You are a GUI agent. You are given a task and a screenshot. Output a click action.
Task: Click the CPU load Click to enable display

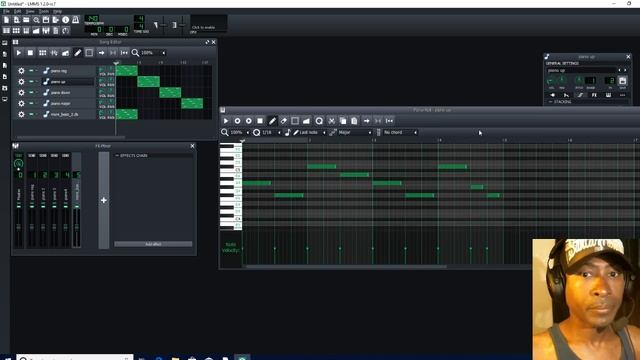209,24
